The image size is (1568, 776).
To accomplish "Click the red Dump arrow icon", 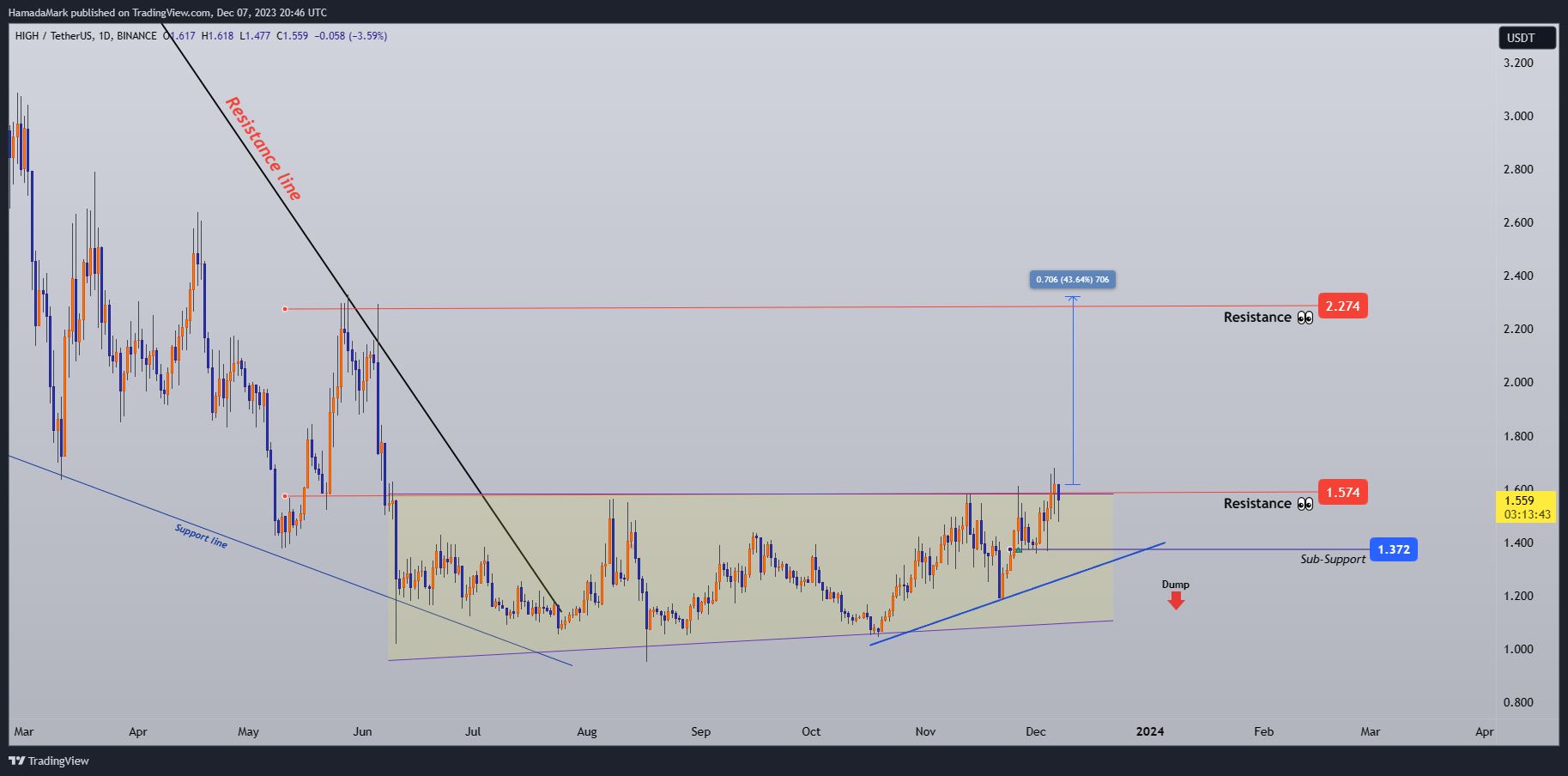I will [1176, 600].
